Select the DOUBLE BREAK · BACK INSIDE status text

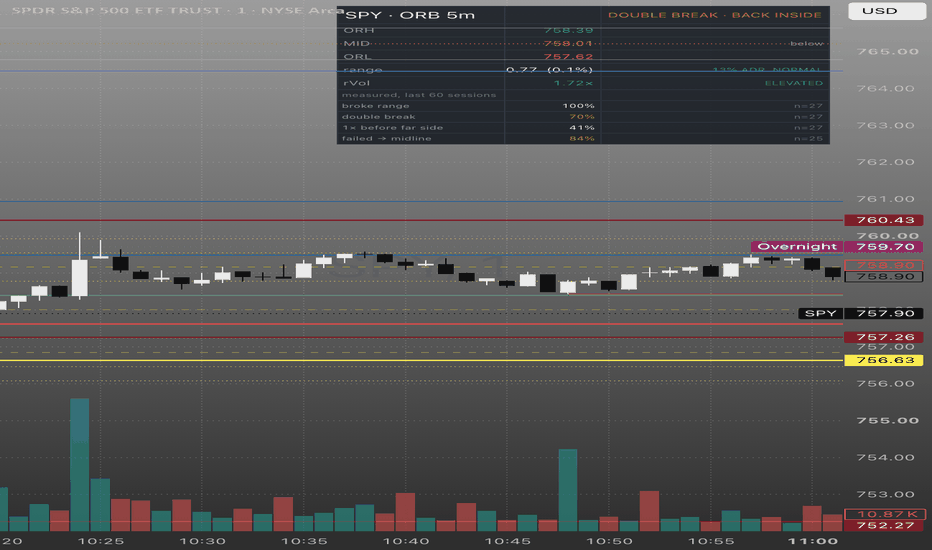coord(714,15)
